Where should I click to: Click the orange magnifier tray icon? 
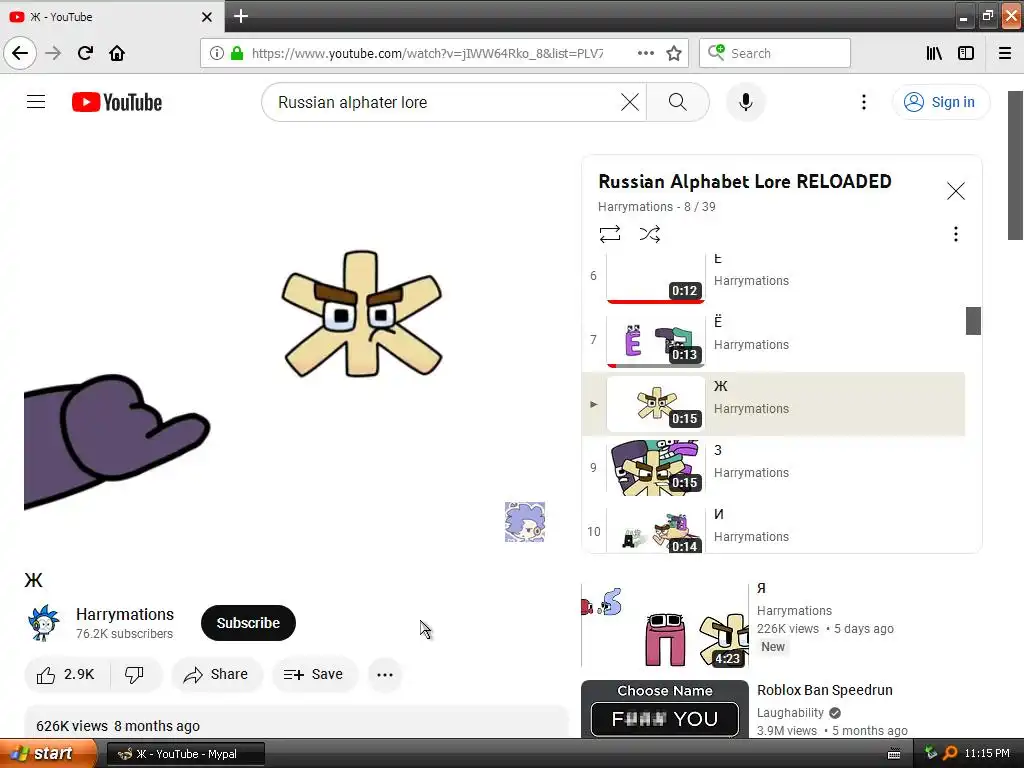tap(950, 754)
